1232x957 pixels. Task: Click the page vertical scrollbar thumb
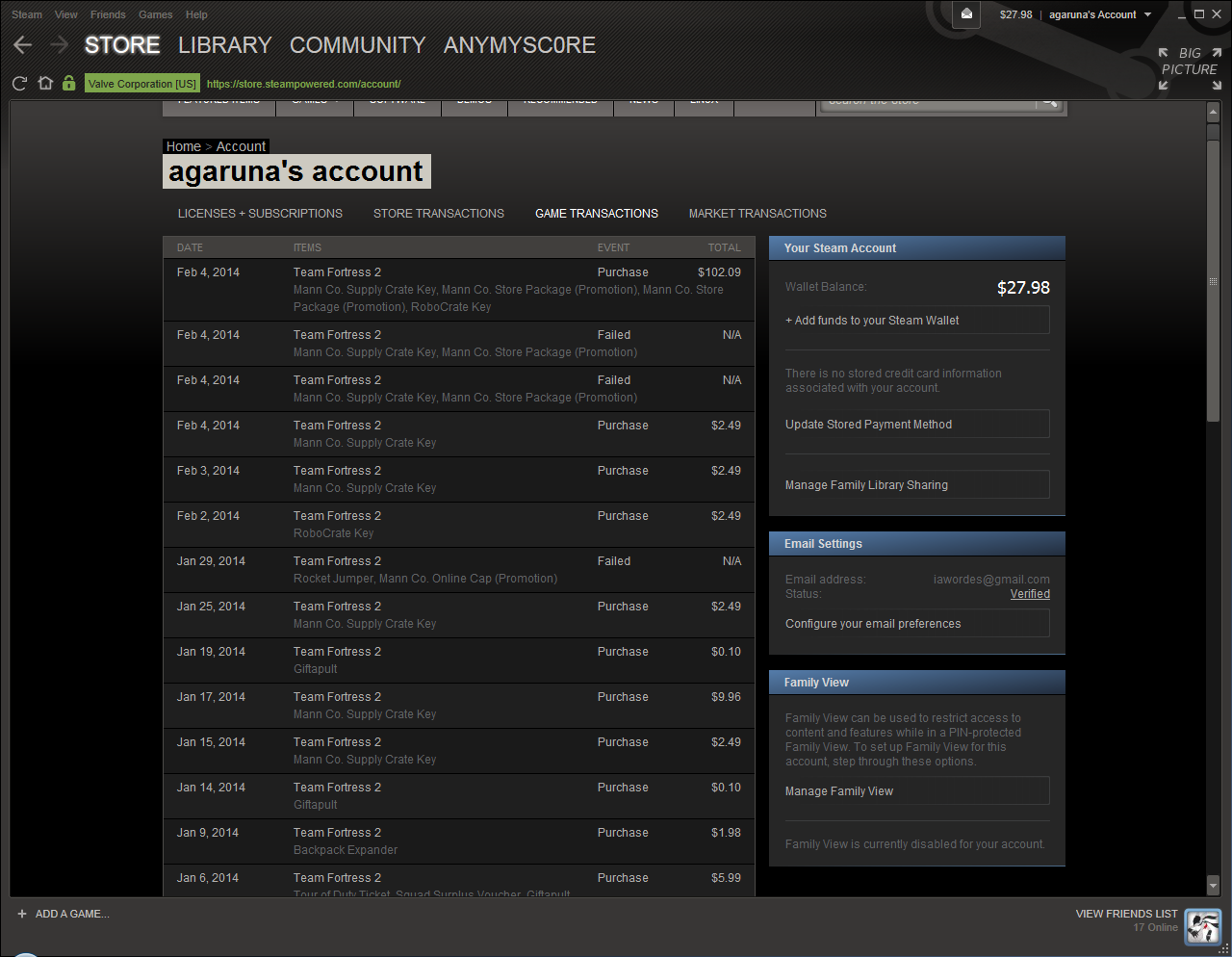click(1213, 281)
